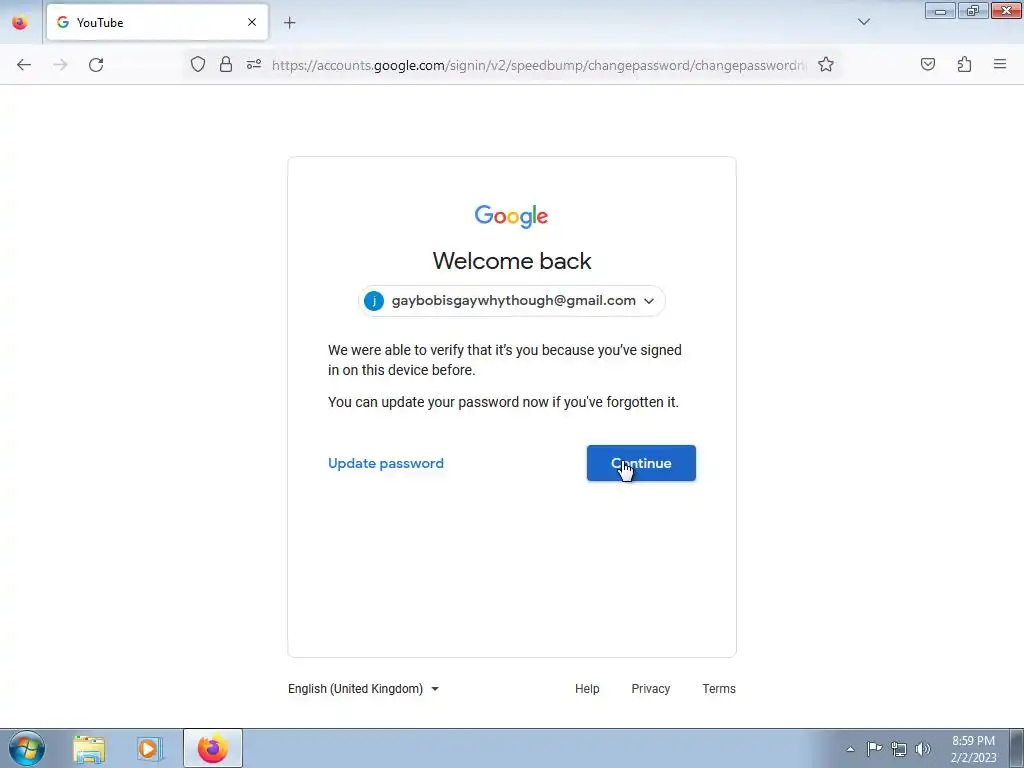Open the taskbar clock showing 8:59 PM
The height and width of the screenshot is (768, 1024).
pyautogui.click(x=974, y=749)
